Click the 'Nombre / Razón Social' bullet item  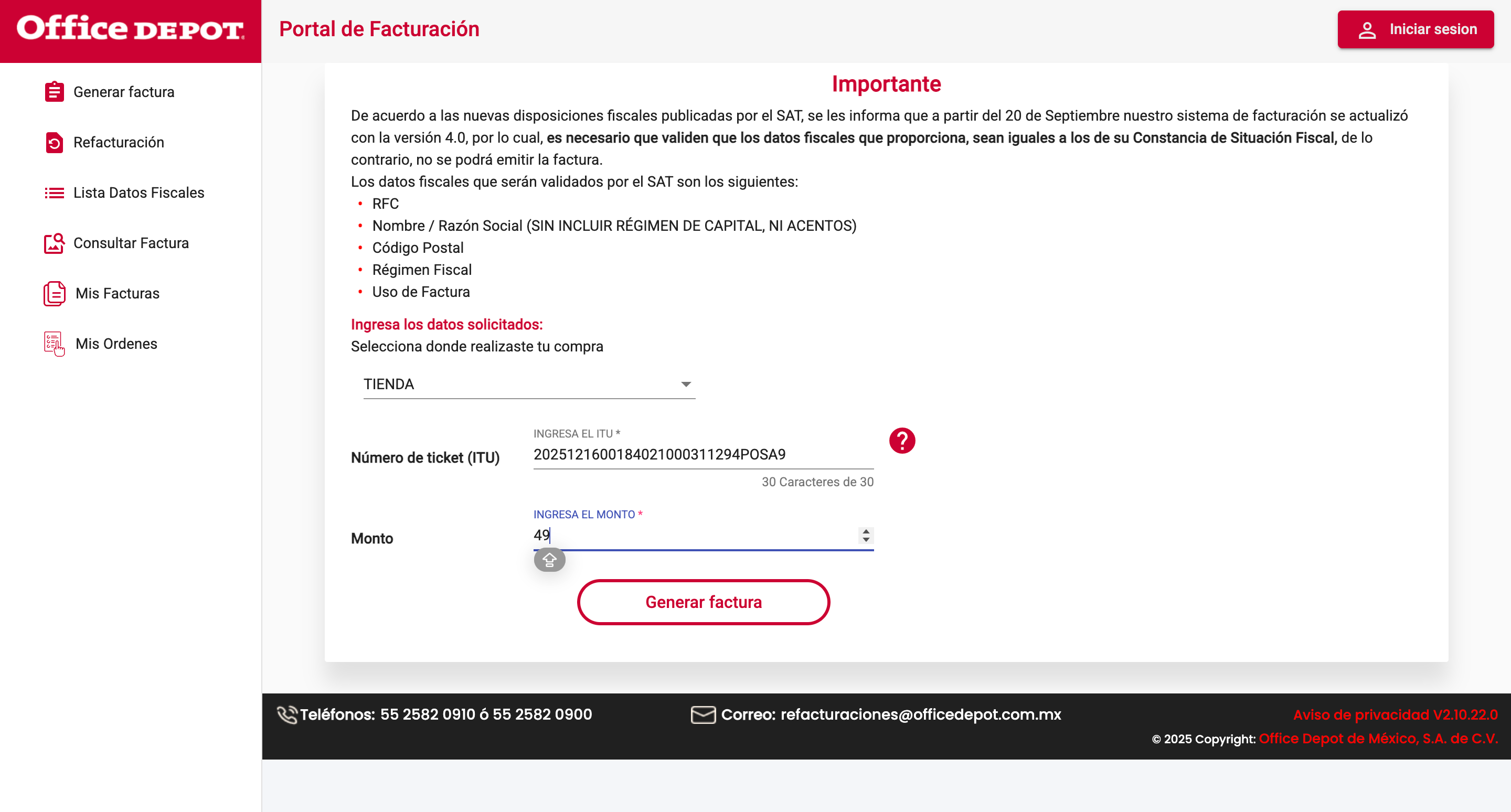tap(614, 226)
